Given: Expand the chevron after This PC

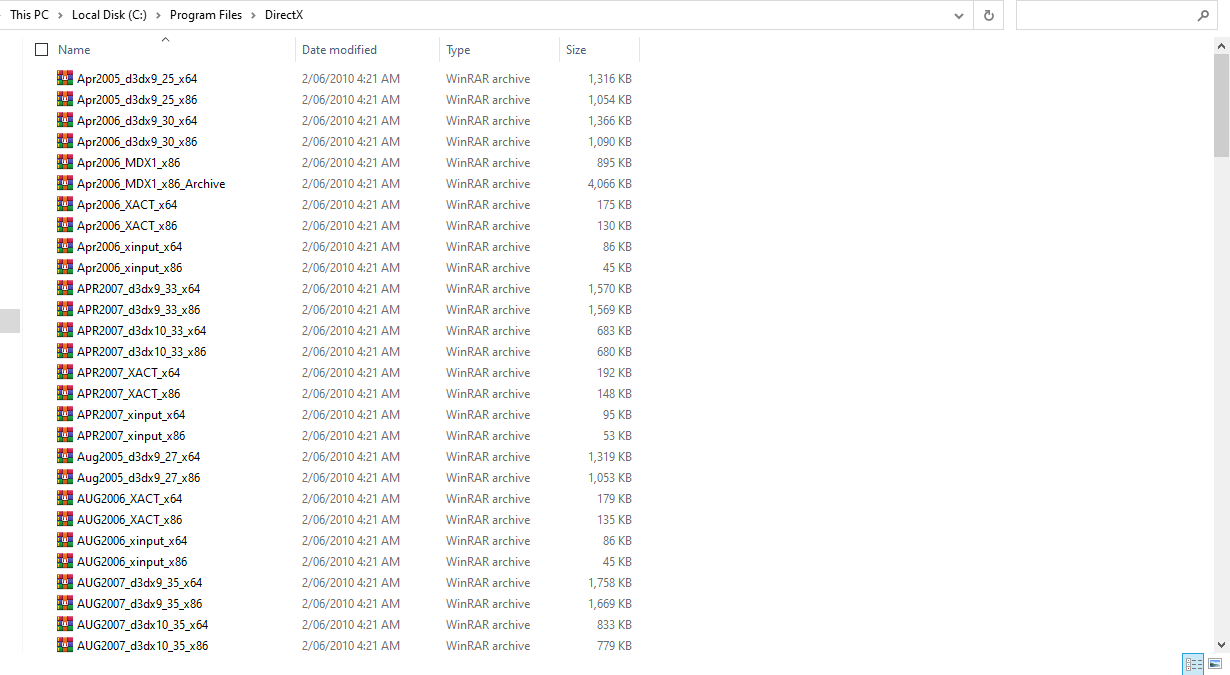Looking at the screenshot, I should point(60,15).
